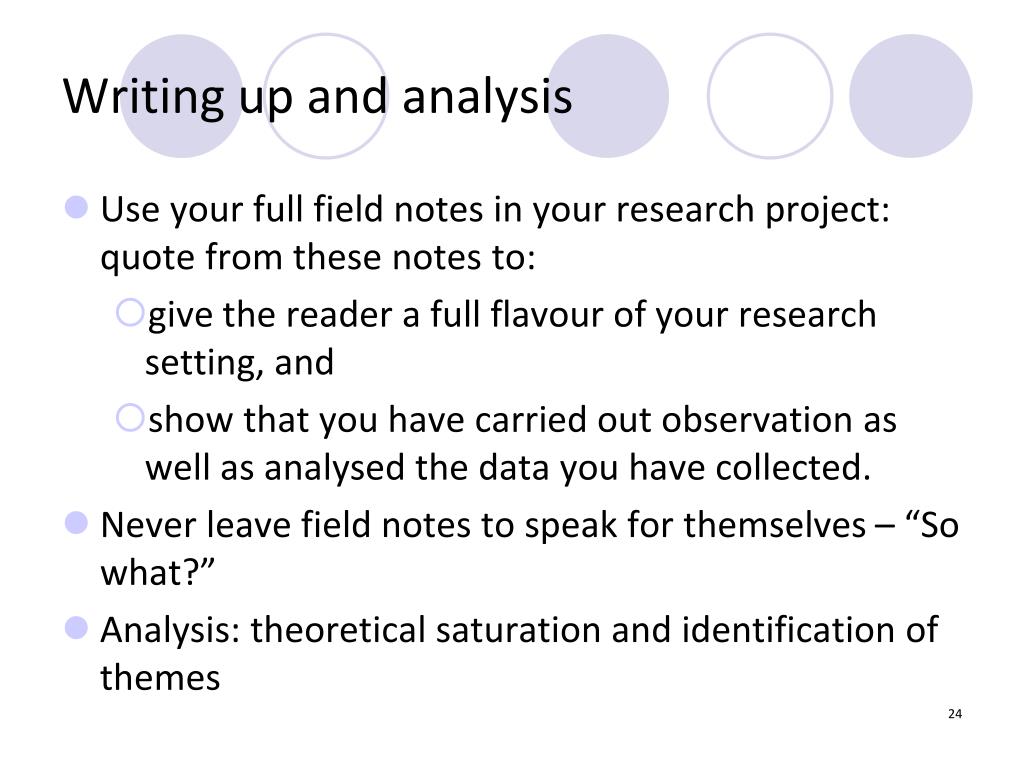Click the slide title 'Writing up and analysis'

pos(317,97)
